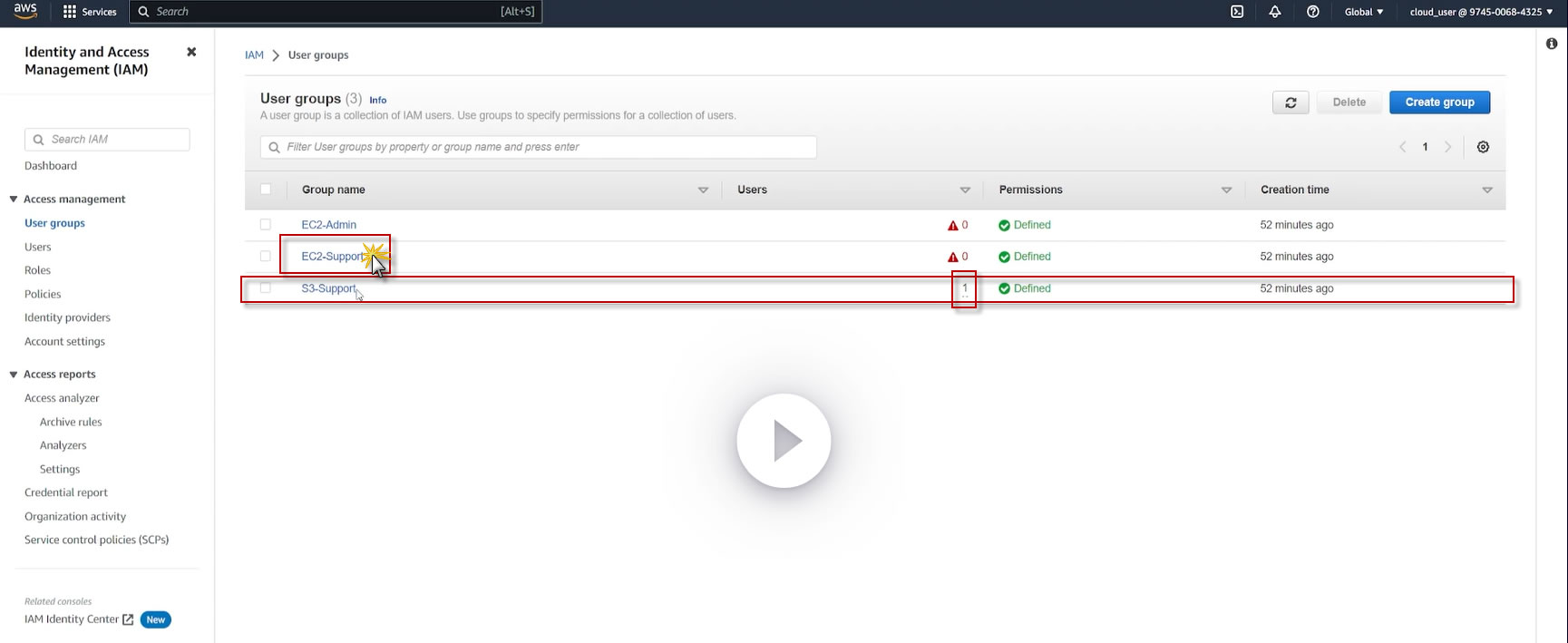
Task: Focus the Filter User groups field
Action: coord(539,147)
